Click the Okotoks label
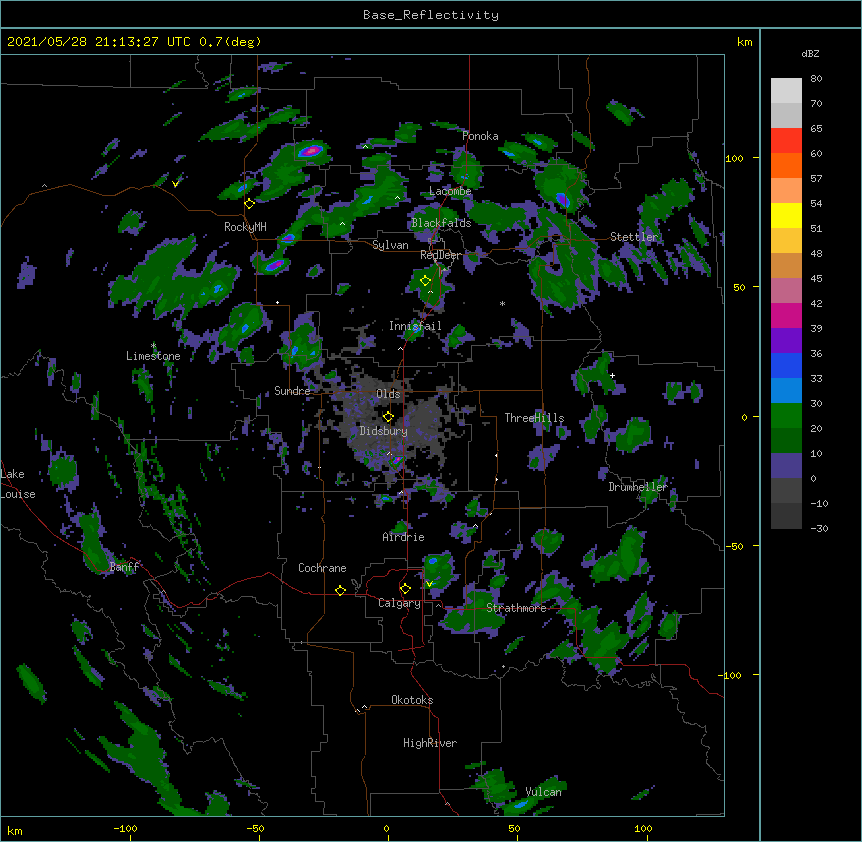The width and height of the screenshot is (862, 842). pos(412,700)
